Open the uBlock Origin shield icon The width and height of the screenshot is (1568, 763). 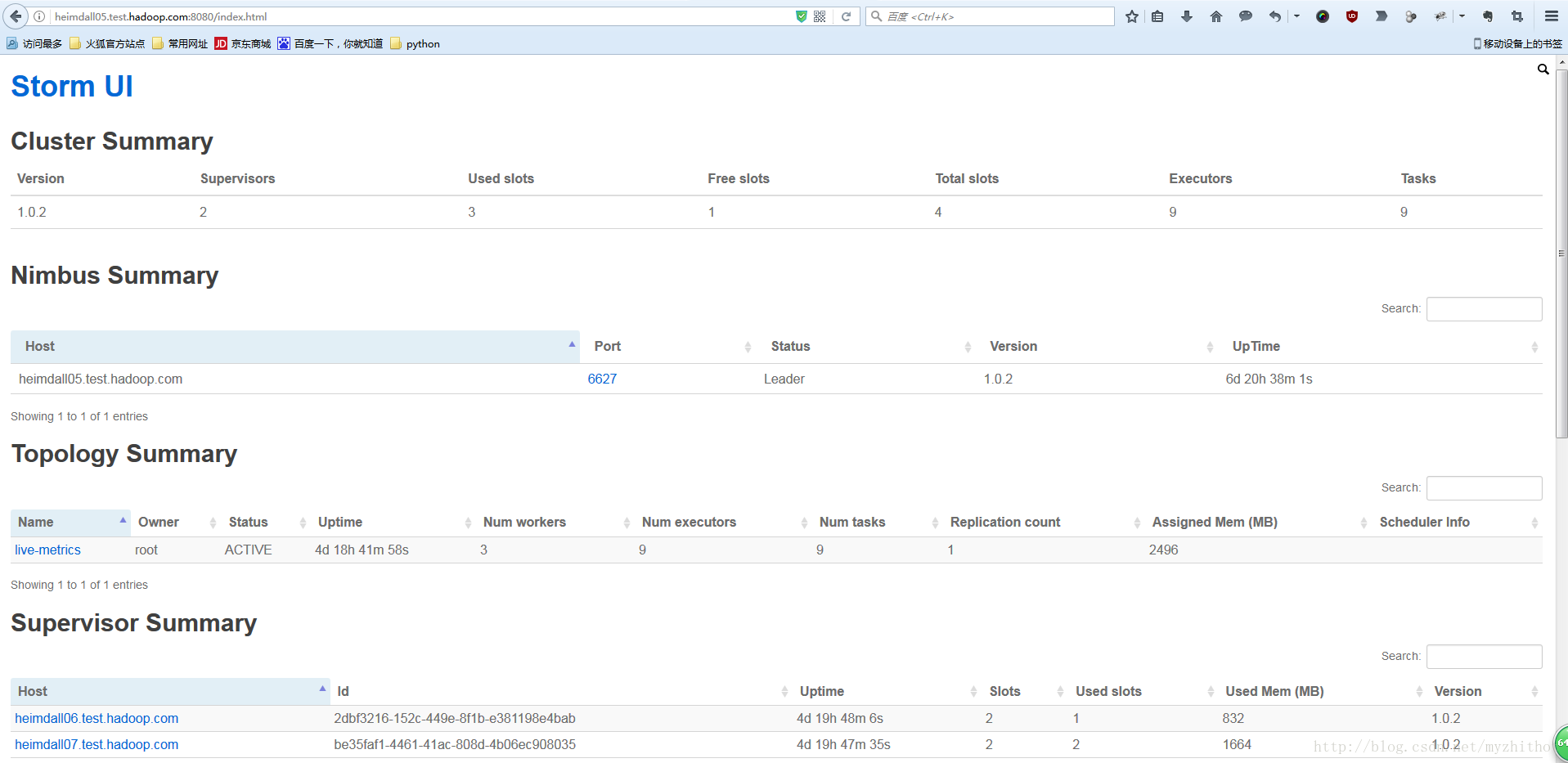coord(1352,16)
